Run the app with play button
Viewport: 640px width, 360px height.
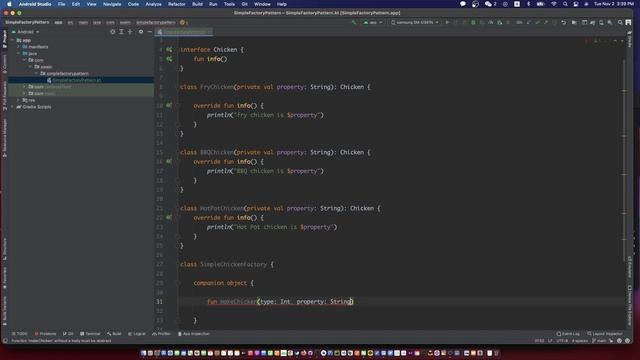(447, 22)
